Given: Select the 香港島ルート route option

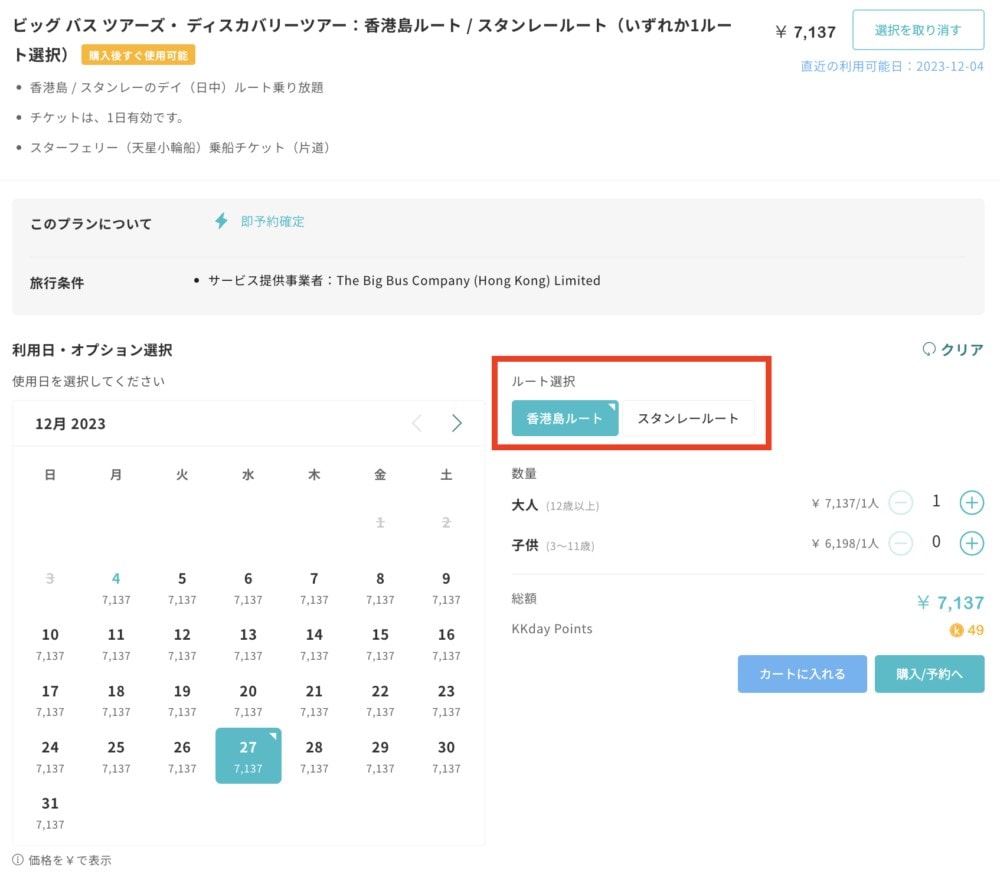Looking at the screenshot, I should click(564, 418).
